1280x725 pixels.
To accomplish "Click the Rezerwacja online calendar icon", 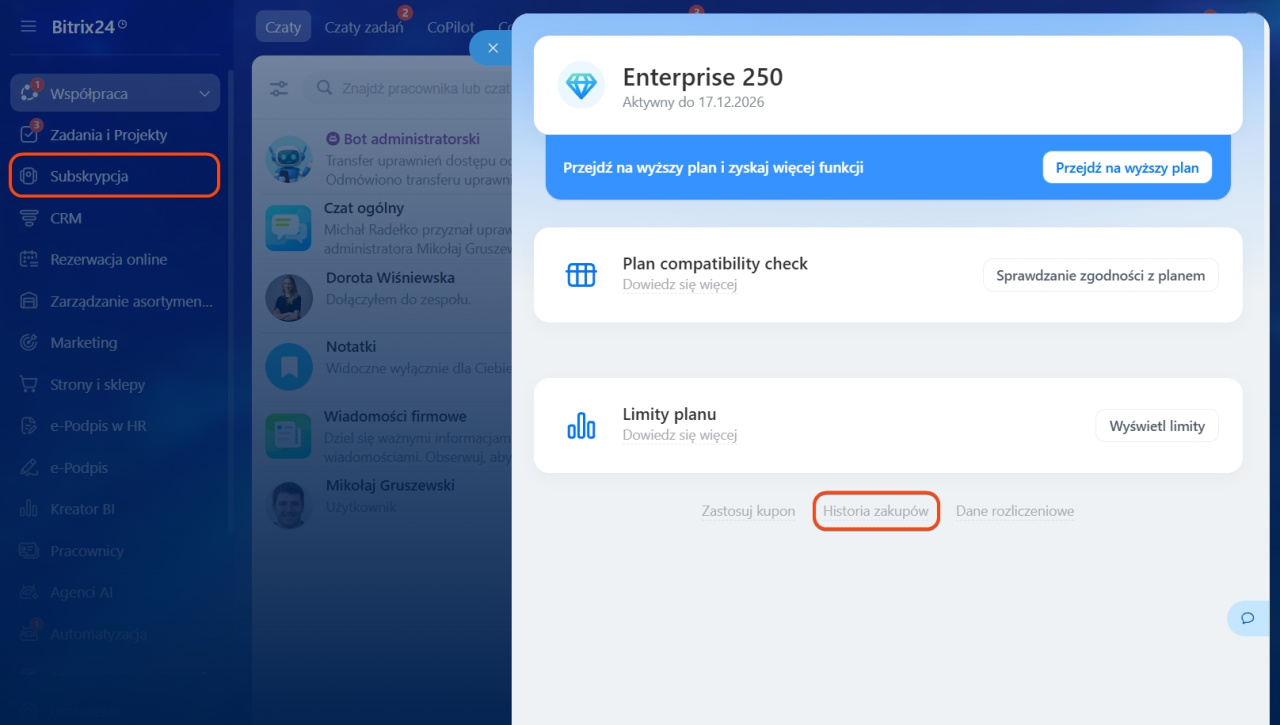I will click(x=29, y=259).
